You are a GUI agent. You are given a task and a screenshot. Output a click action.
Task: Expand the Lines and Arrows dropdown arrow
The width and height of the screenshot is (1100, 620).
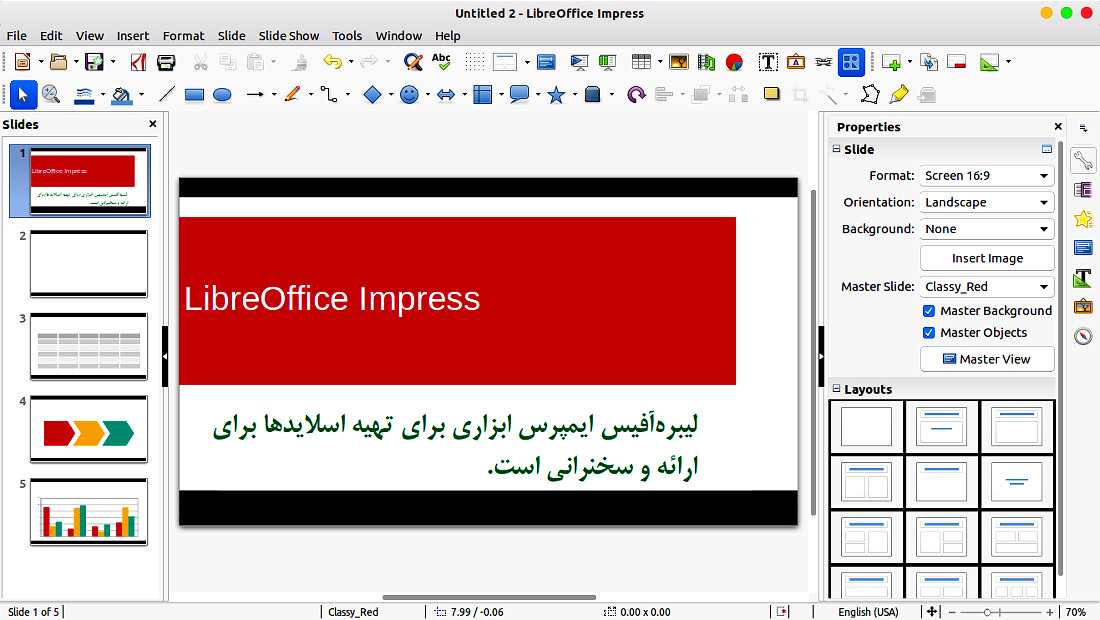tap(274, 95)
